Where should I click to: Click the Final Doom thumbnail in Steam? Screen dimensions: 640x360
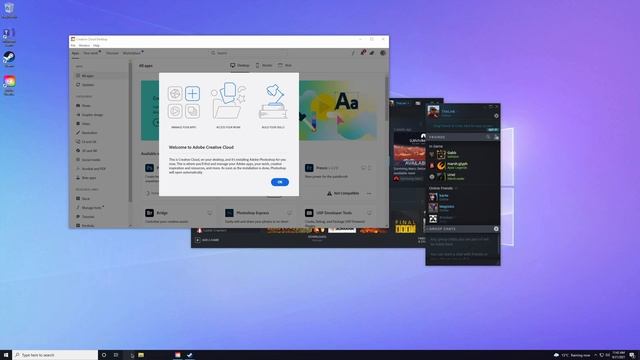coord(405,226)
